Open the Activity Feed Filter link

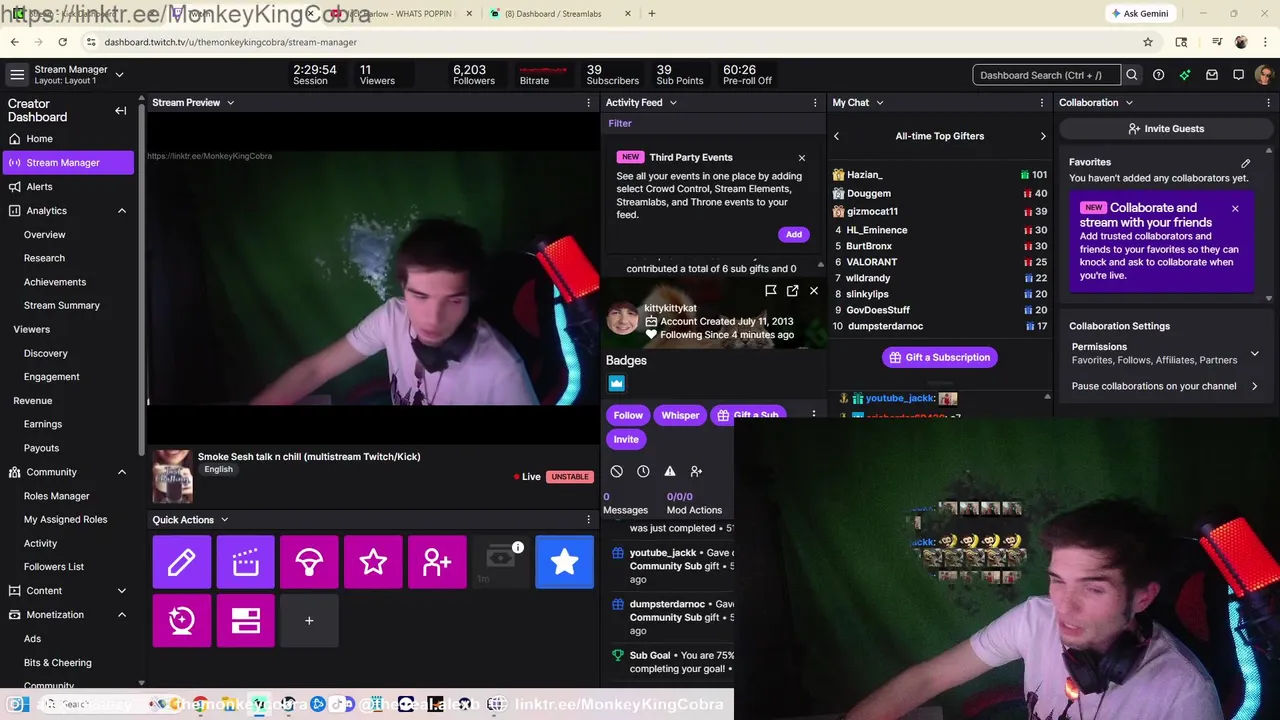(620, 123)
